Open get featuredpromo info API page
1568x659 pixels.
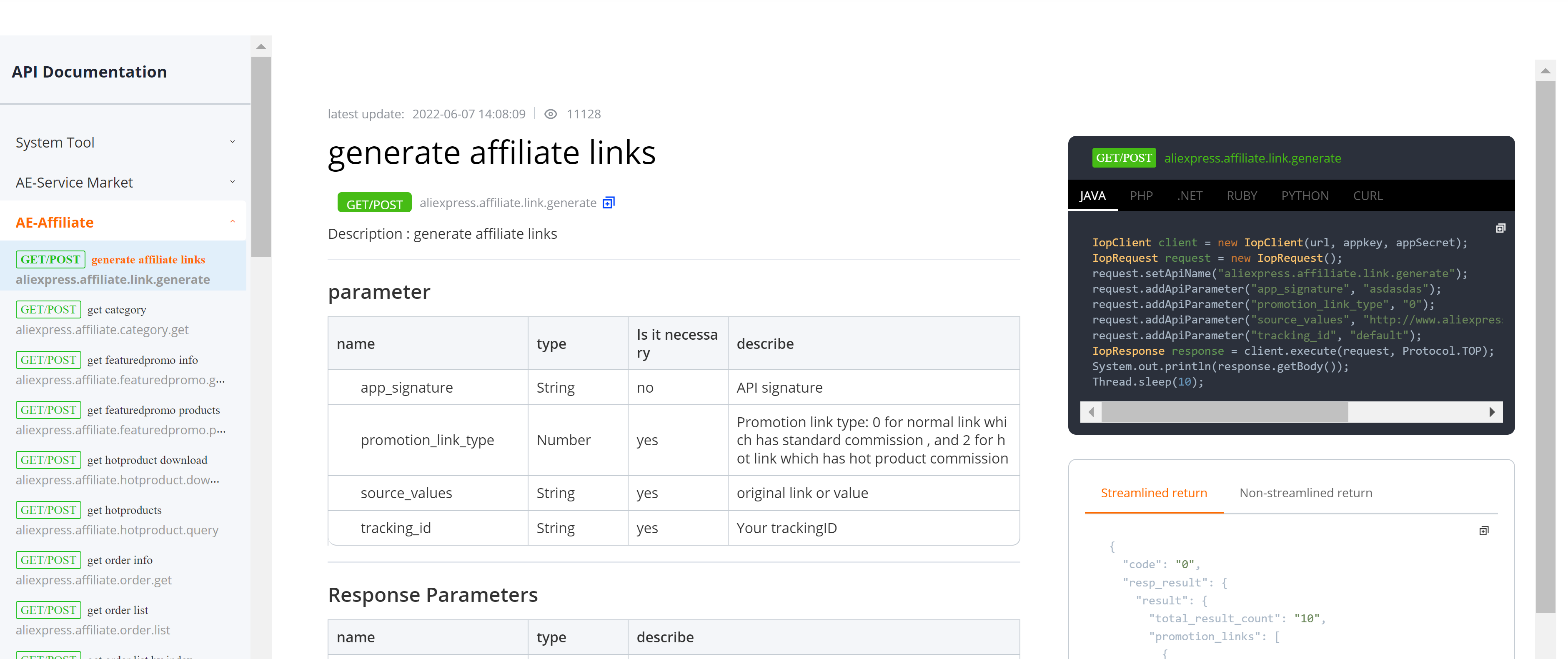coord(123,369)
